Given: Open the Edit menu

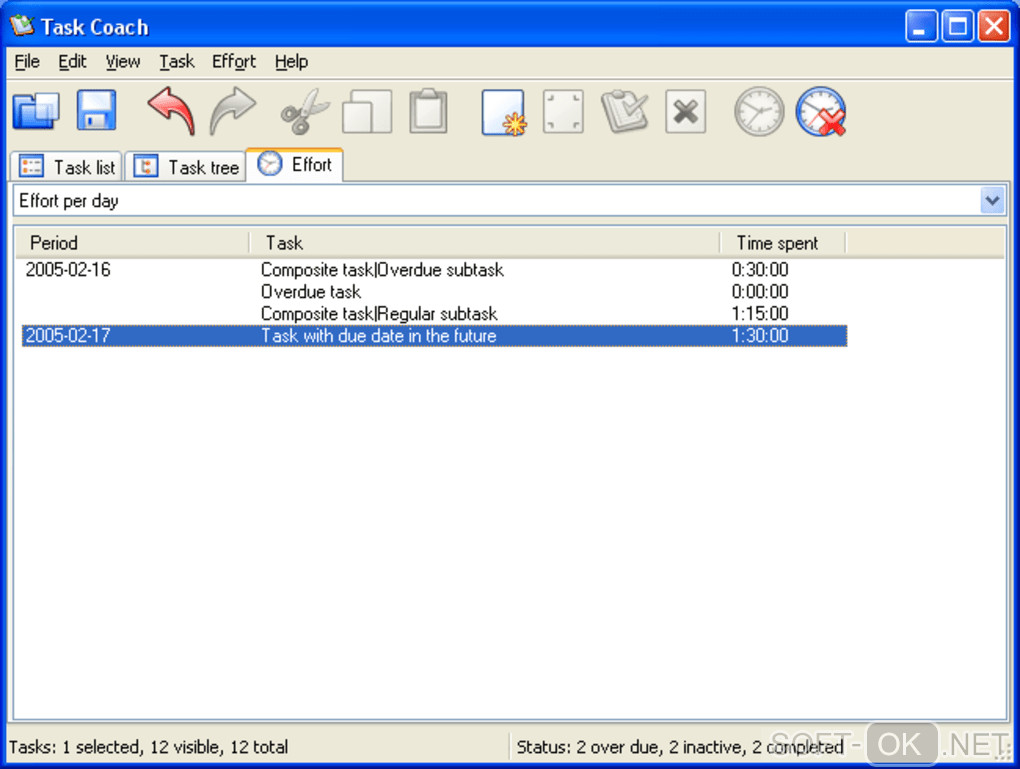Looking at the screenshot, I should click(x=72, y=62).
